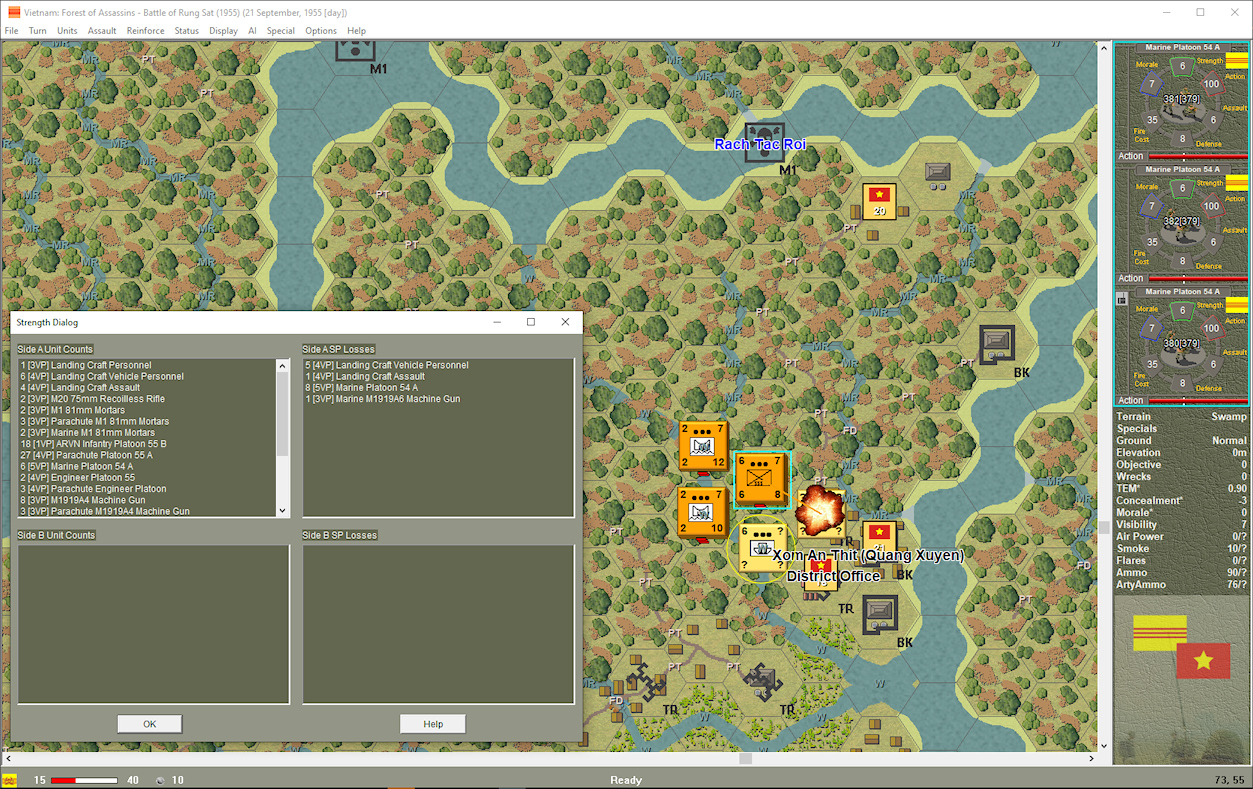Image resolution: width=1253 pixels, height=789 pixels.
Task: Open the Units menu
Action: tap(67, 31)
